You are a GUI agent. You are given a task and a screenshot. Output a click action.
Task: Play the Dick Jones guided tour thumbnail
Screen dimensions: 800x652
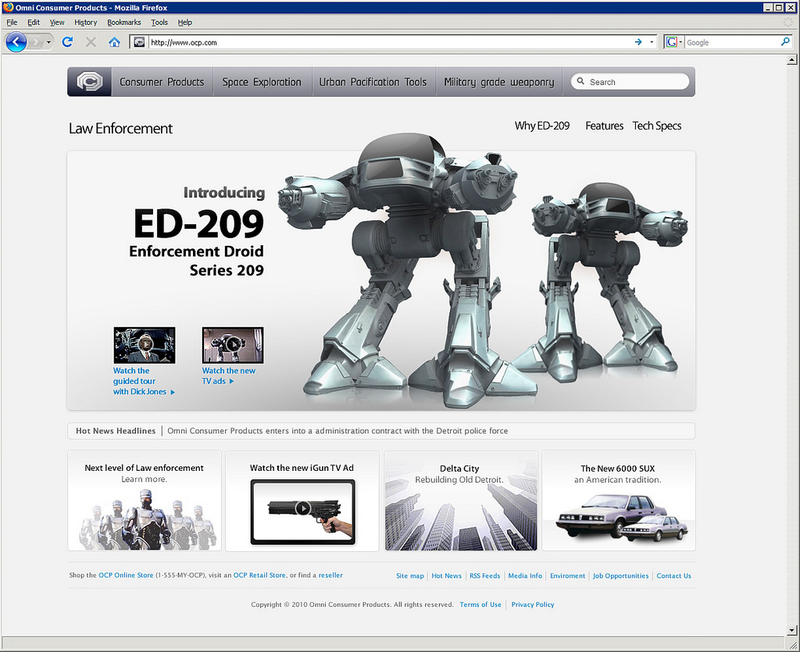click(x=144, y=345)
